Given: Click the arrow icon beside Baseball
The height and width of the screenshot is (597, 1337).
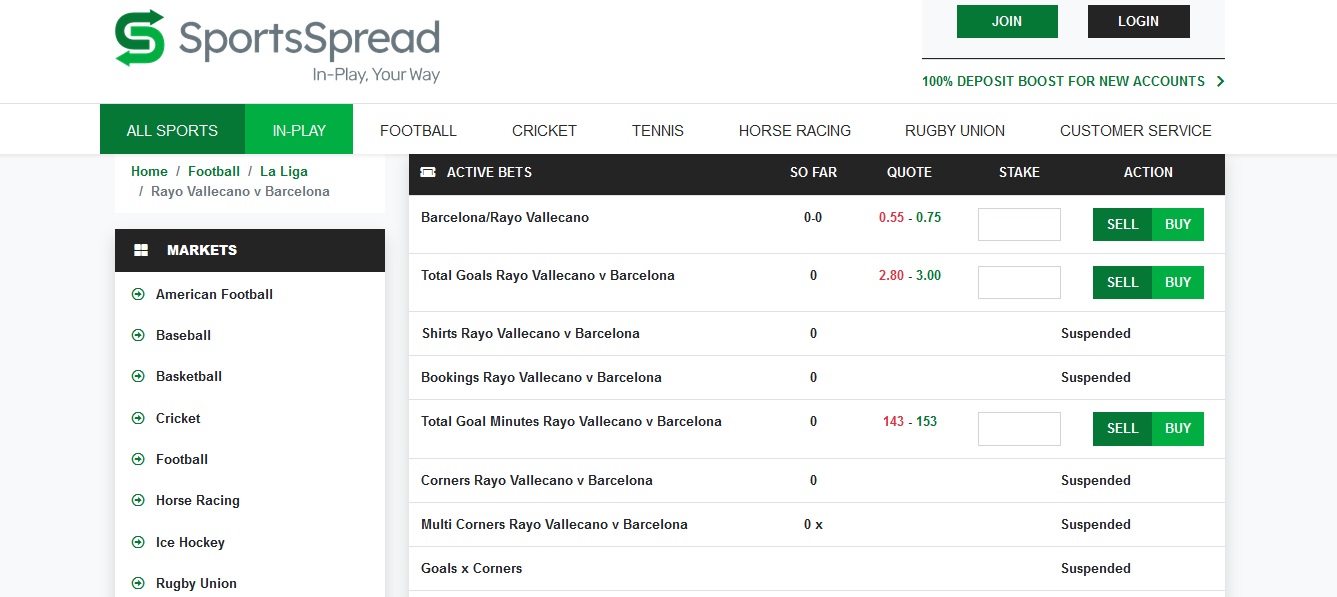Looking at the screenshot, I should pyautogui.click(x=138, y=335).
